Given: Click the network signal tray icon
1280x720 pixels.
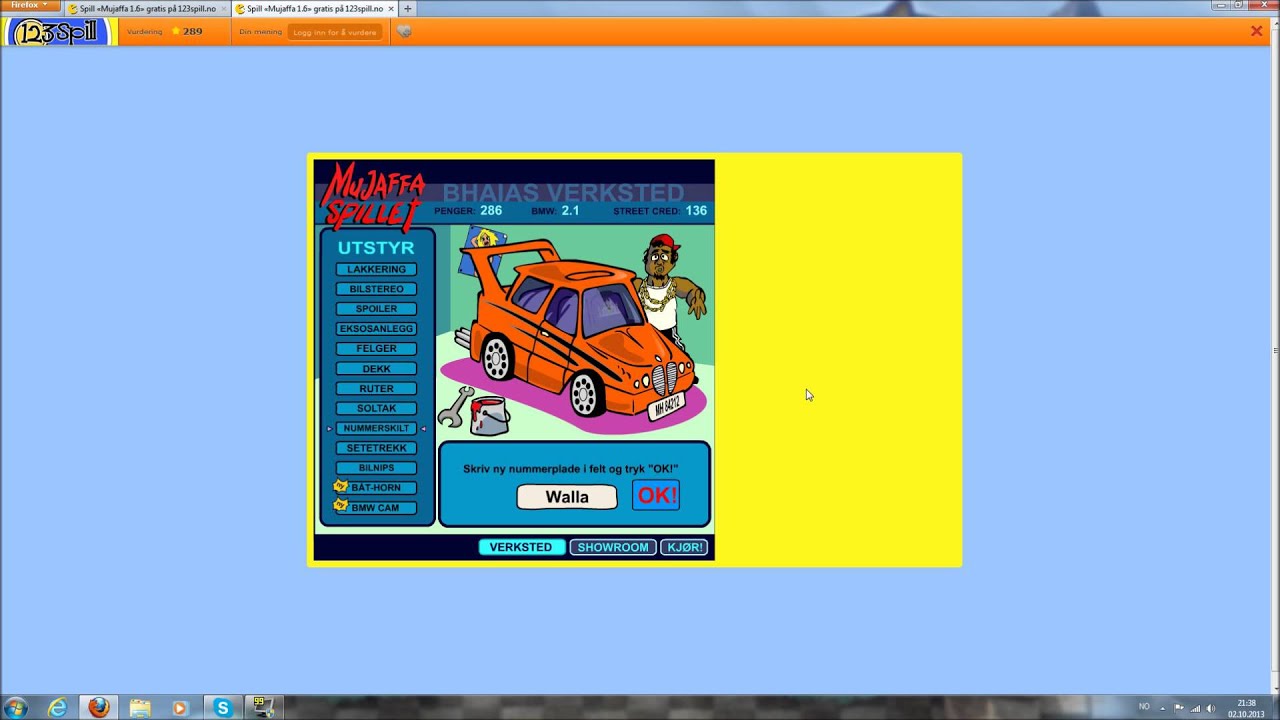Looking at the screenshot, I should (x=1195, y=708).
